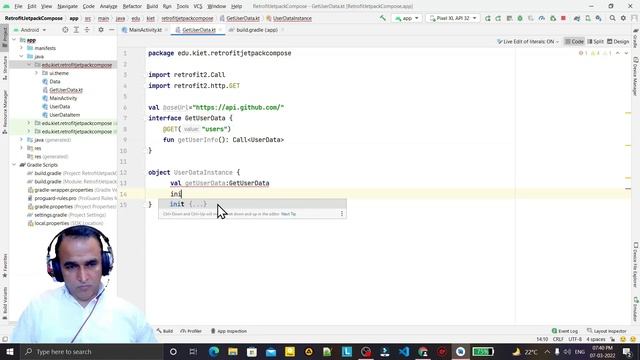Viewport: 640px width, 360px height.
Task: Open the Refactor menu
Action: point(132,7)
